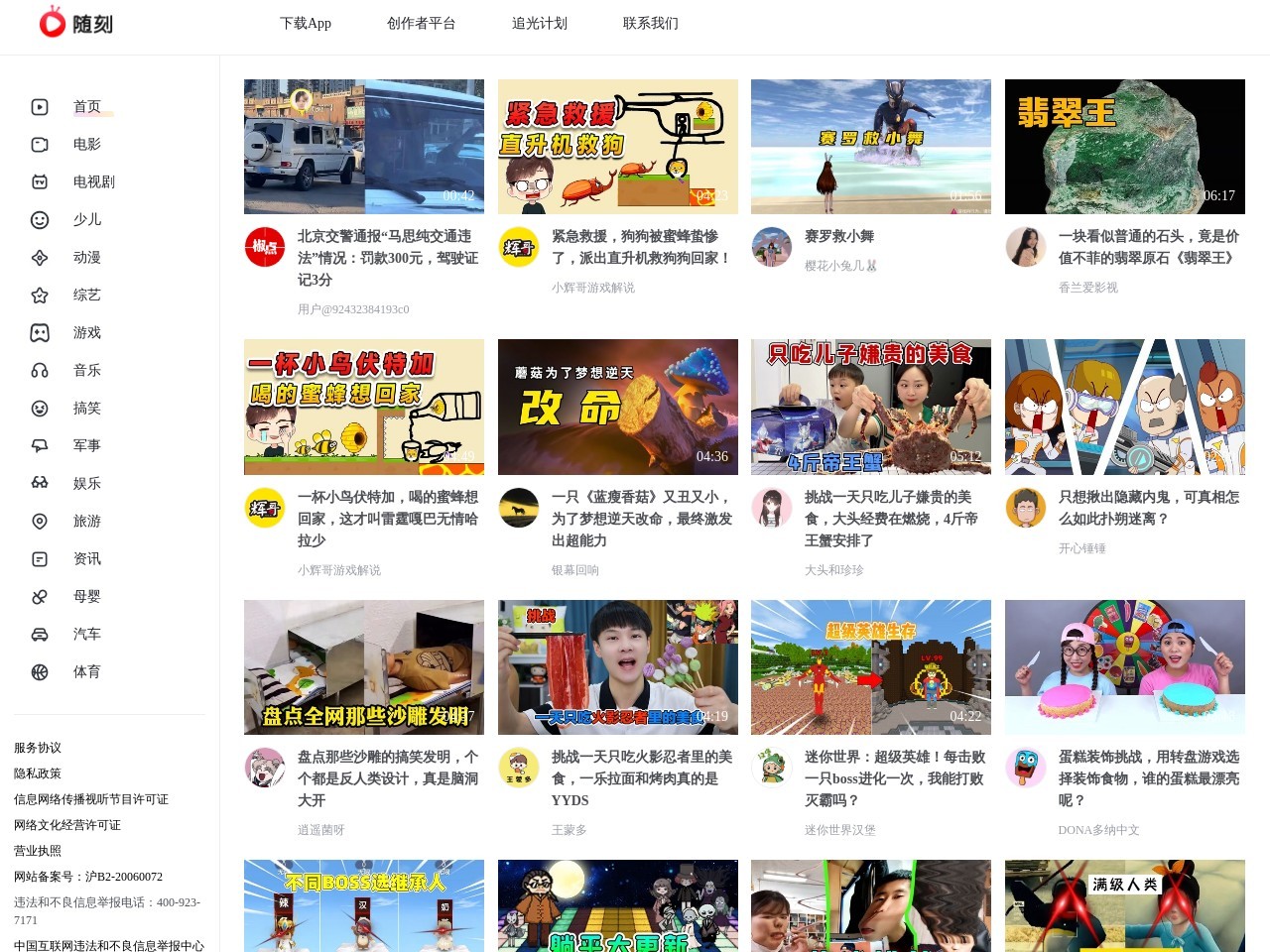Select the 首页 home sidebar icon
Screen dimensions: 1270x952
point(40,107)
